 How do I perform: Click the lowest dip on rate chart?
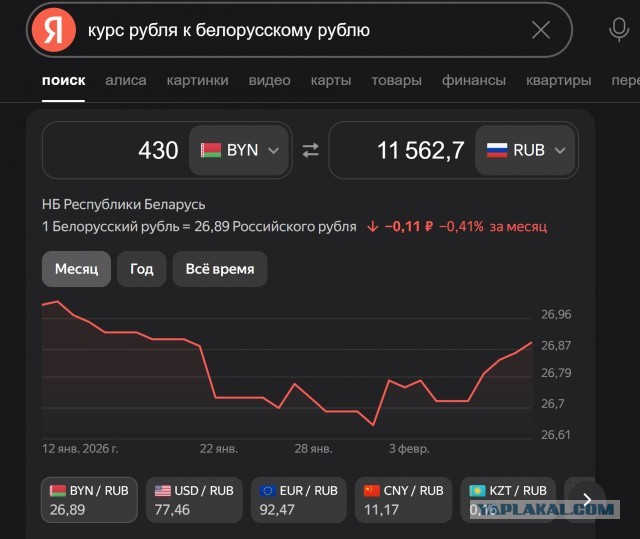click(373, 425)
